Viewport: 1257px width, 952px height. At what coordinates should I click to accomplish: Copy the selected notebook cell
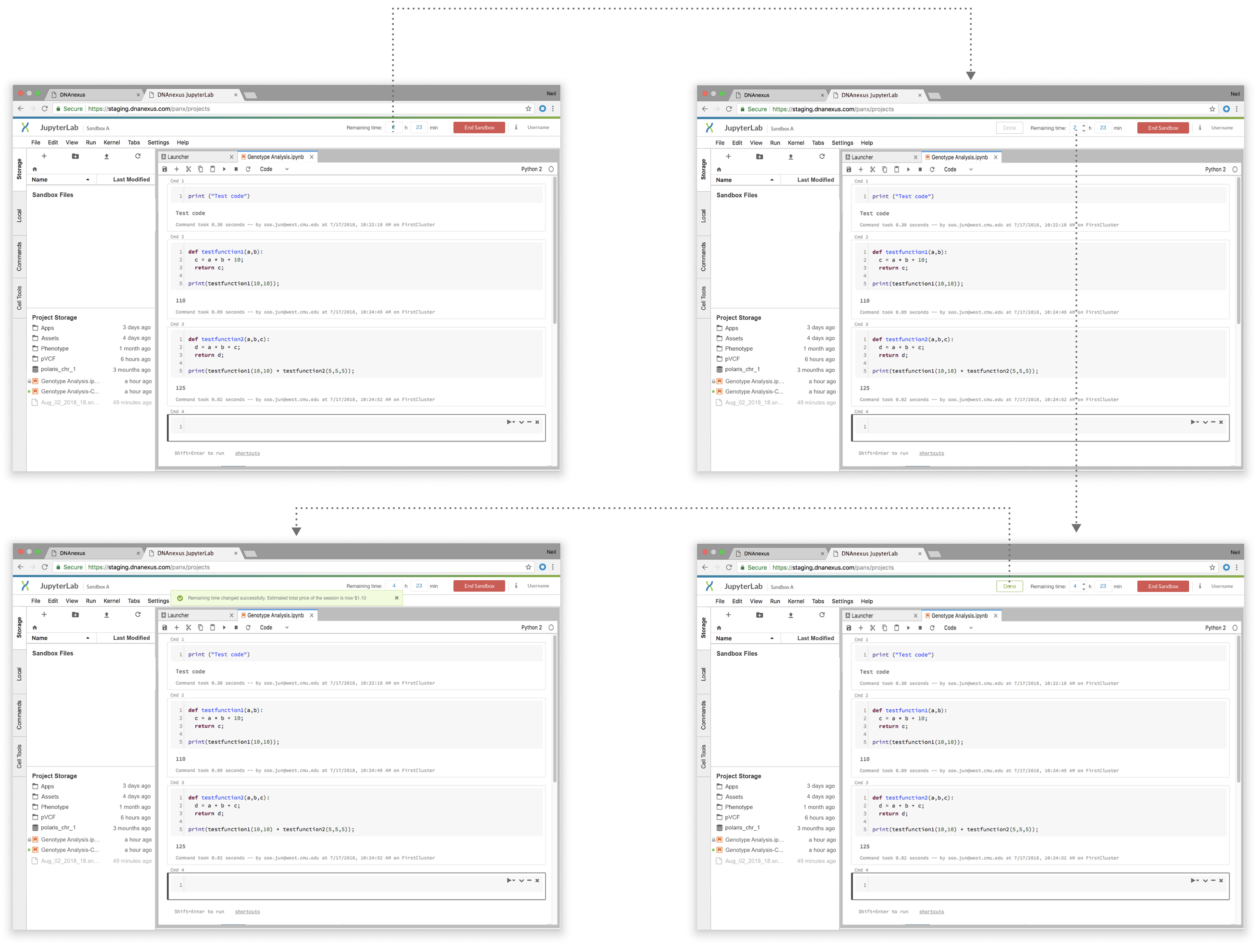coord(200,169)
